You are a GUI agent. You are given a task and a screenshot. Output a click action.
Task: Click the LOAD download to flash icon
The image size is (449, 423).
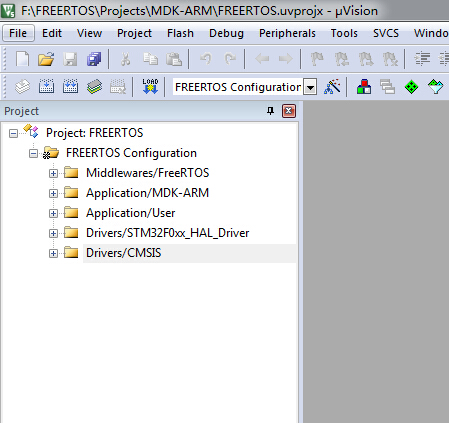click(x=150, y=87)
